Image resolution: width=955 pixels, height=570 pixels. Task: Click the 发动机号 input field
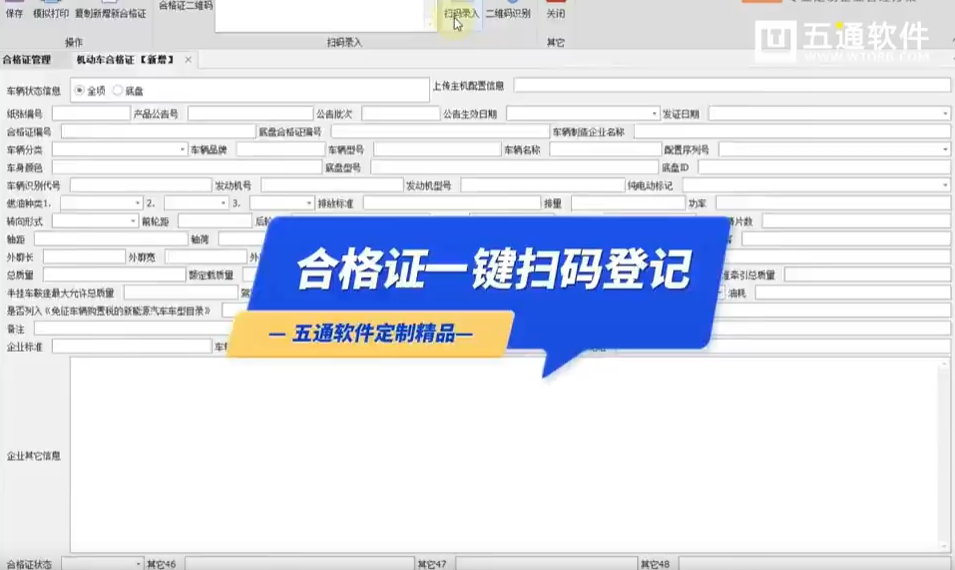(332, 185)
